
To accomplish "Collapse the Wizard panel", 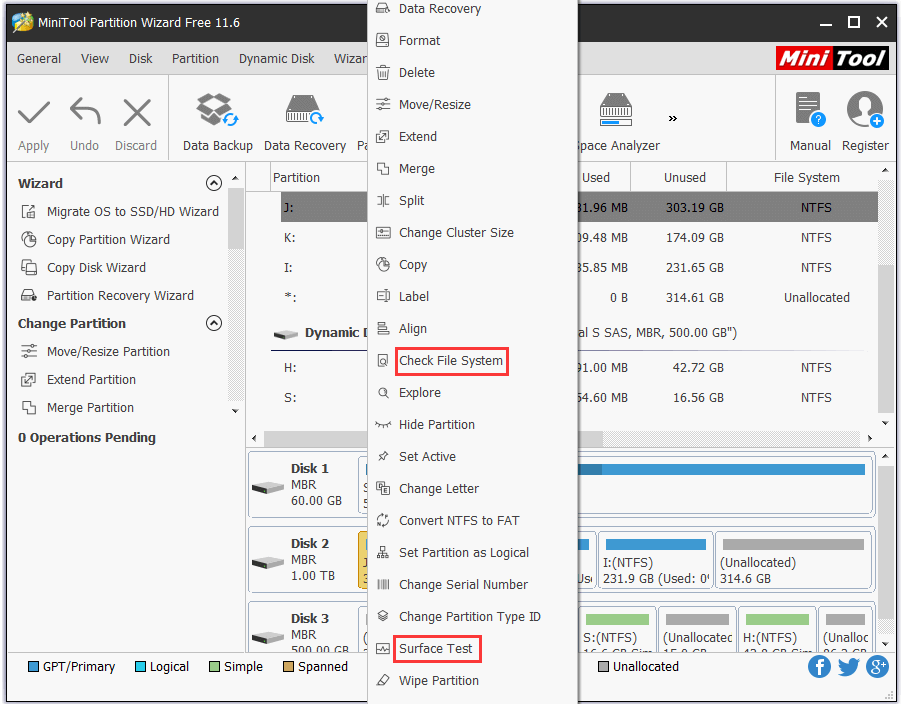I will click(214, 183).
